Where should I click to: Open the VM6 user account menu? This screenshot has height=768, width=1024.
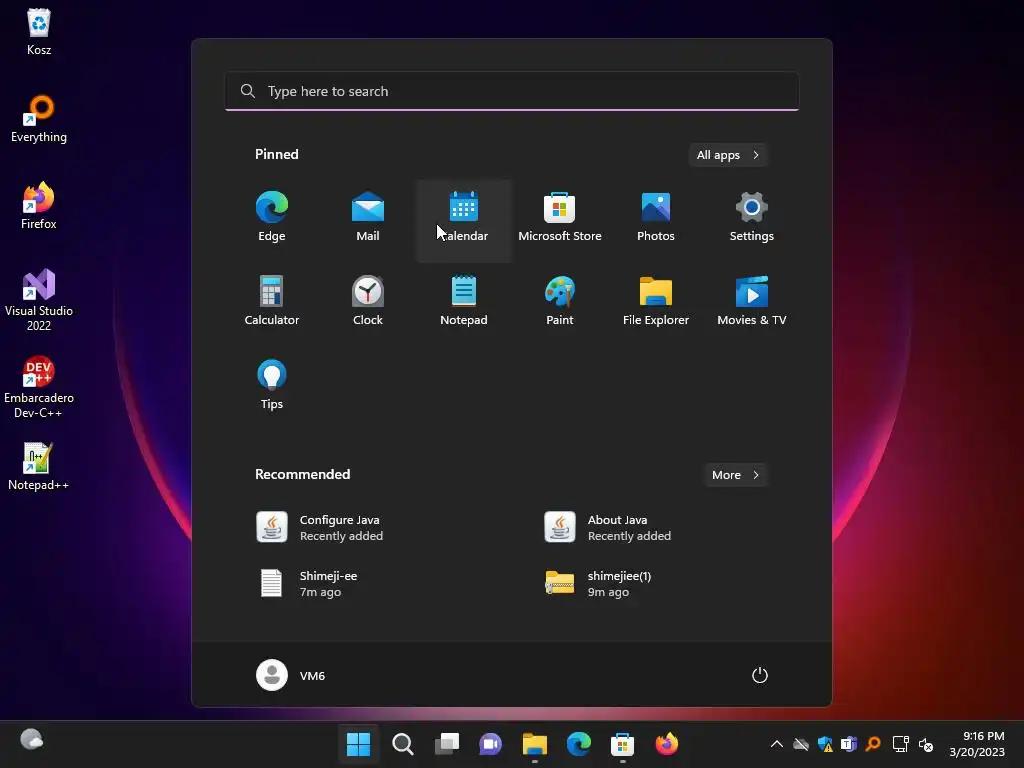[x=291, y=675]
